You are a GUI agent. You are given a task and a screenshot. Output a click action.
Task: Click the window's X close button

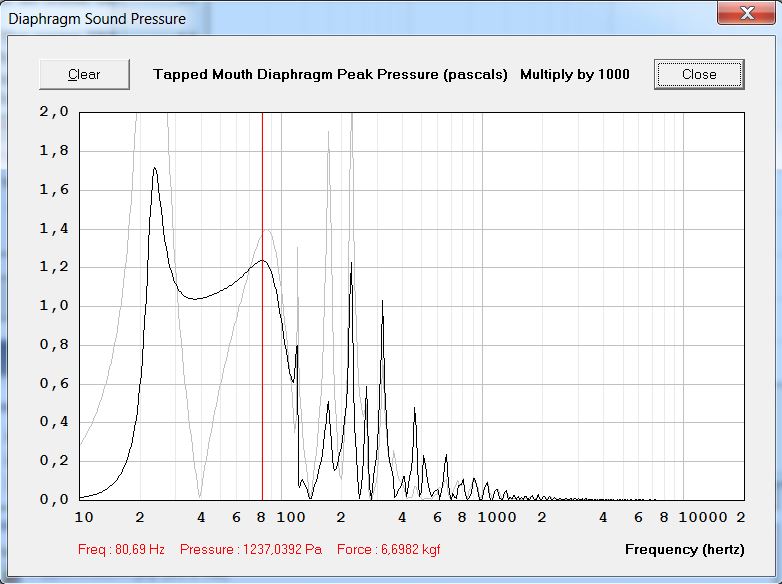pos(747,12)
